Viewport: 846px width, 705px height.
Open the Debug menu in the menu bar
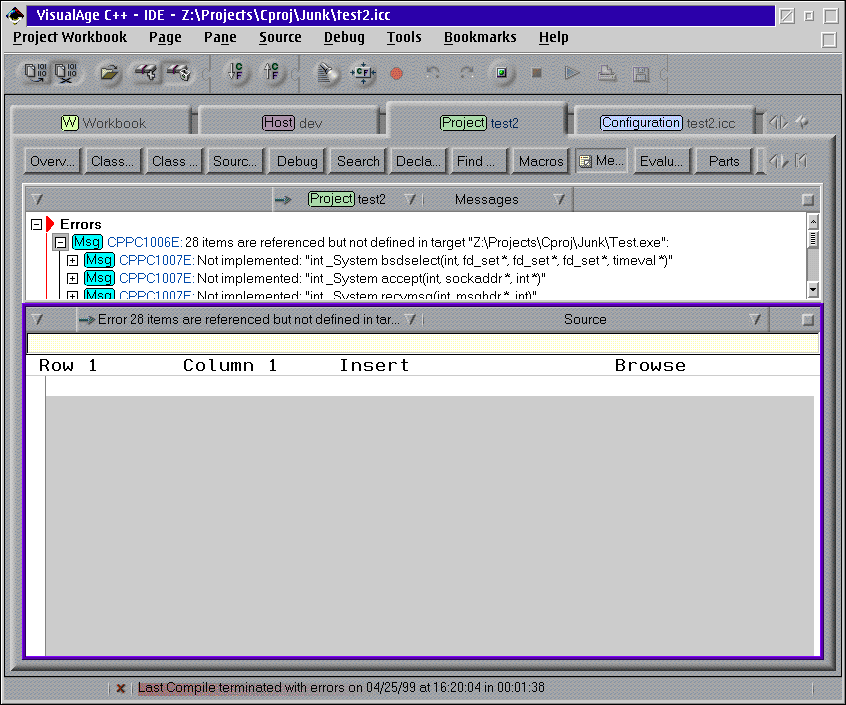coord(344,37)
